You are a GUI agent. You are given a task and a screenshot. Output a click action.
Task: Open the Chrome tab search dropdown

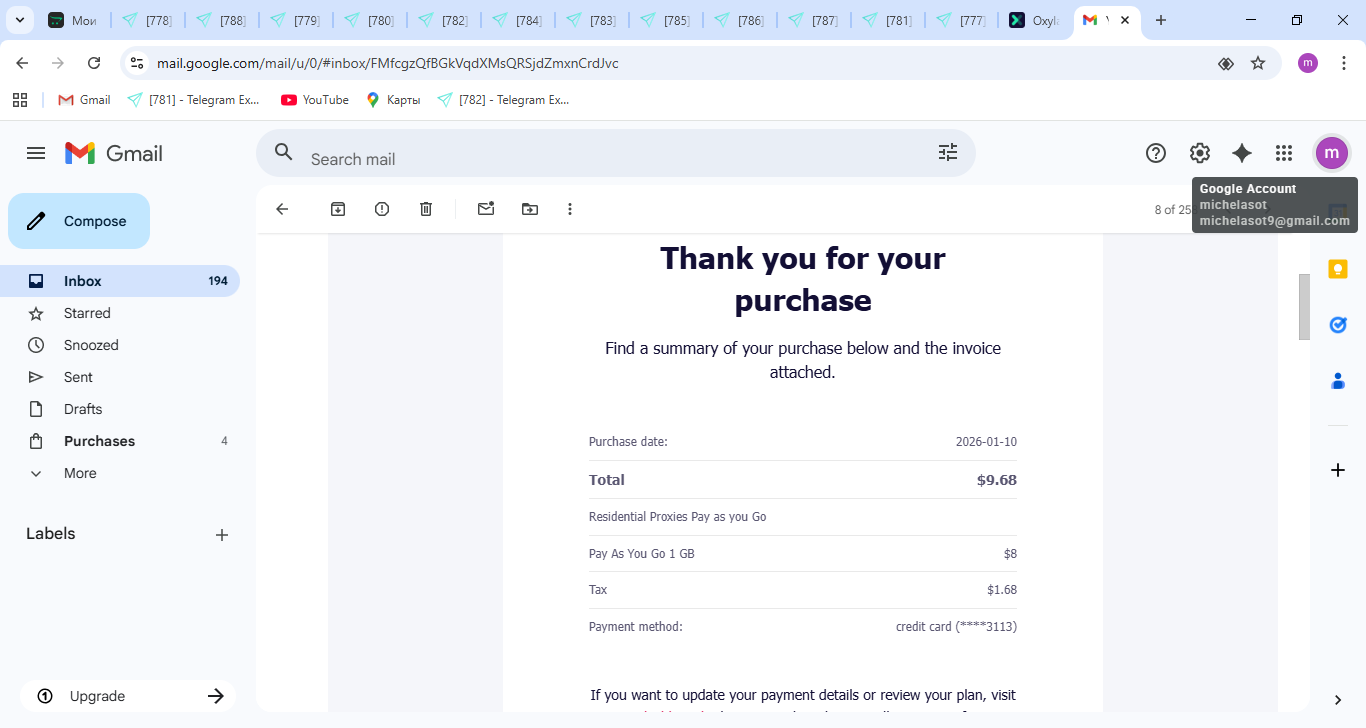(19, 20)
